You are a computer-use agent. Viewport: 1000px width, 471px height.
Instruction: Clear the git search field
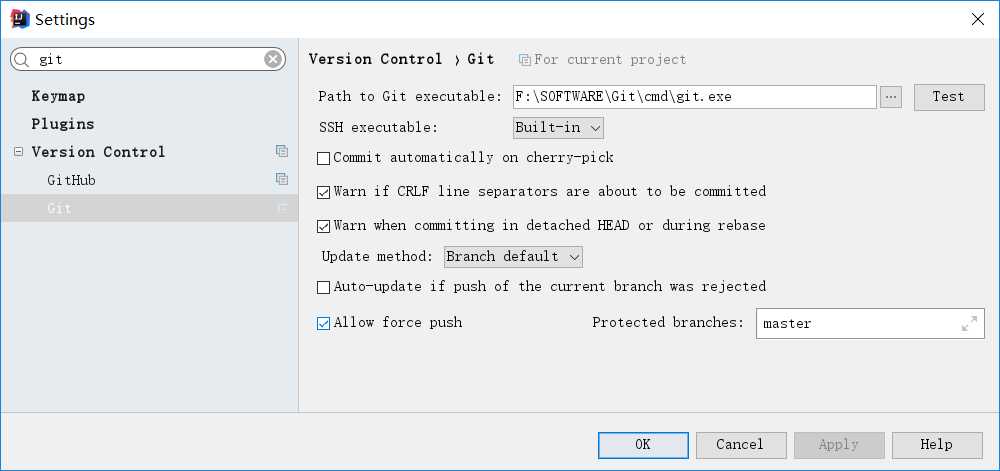273,60
